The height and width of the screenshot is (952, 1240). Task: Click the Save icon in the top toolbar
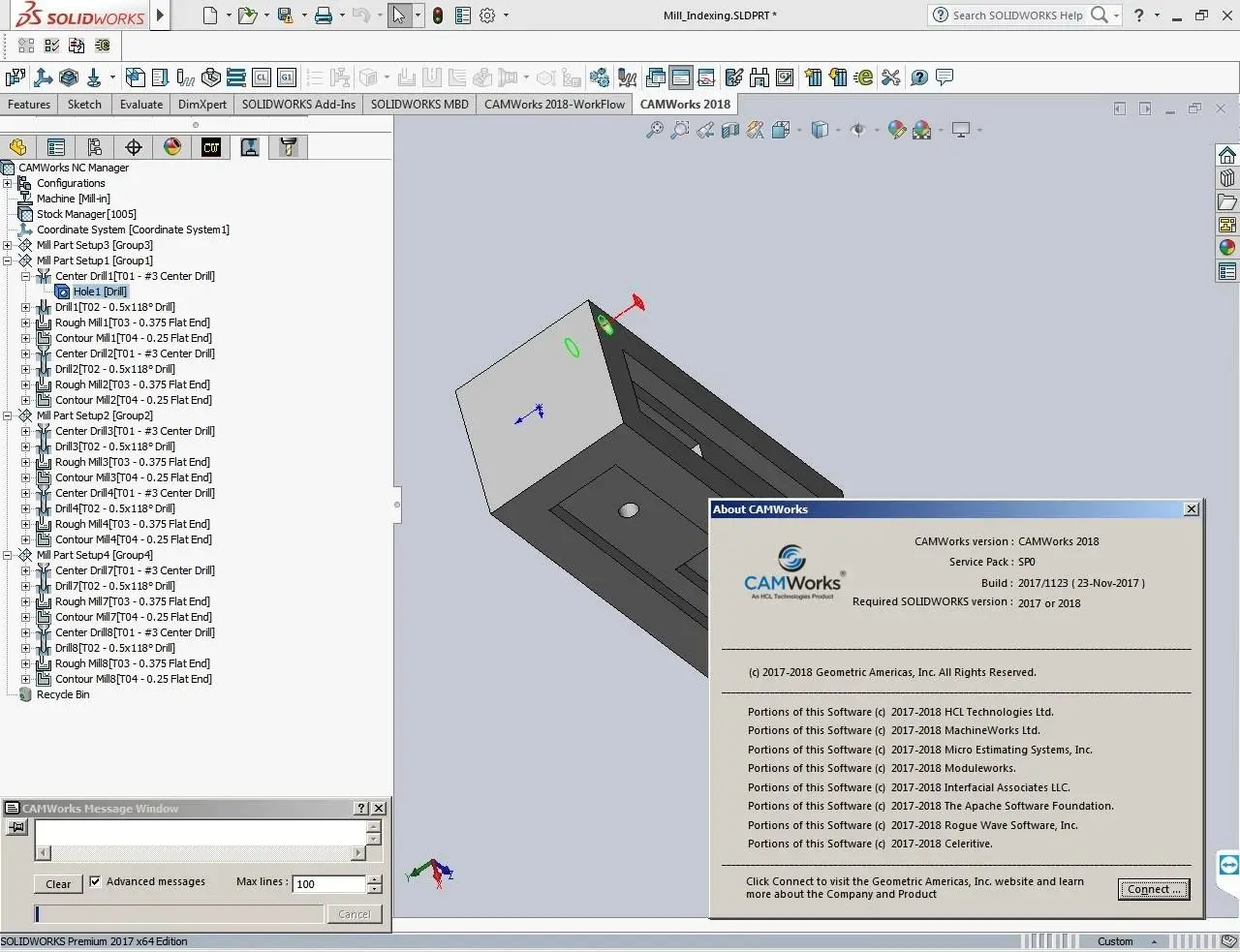285,15
